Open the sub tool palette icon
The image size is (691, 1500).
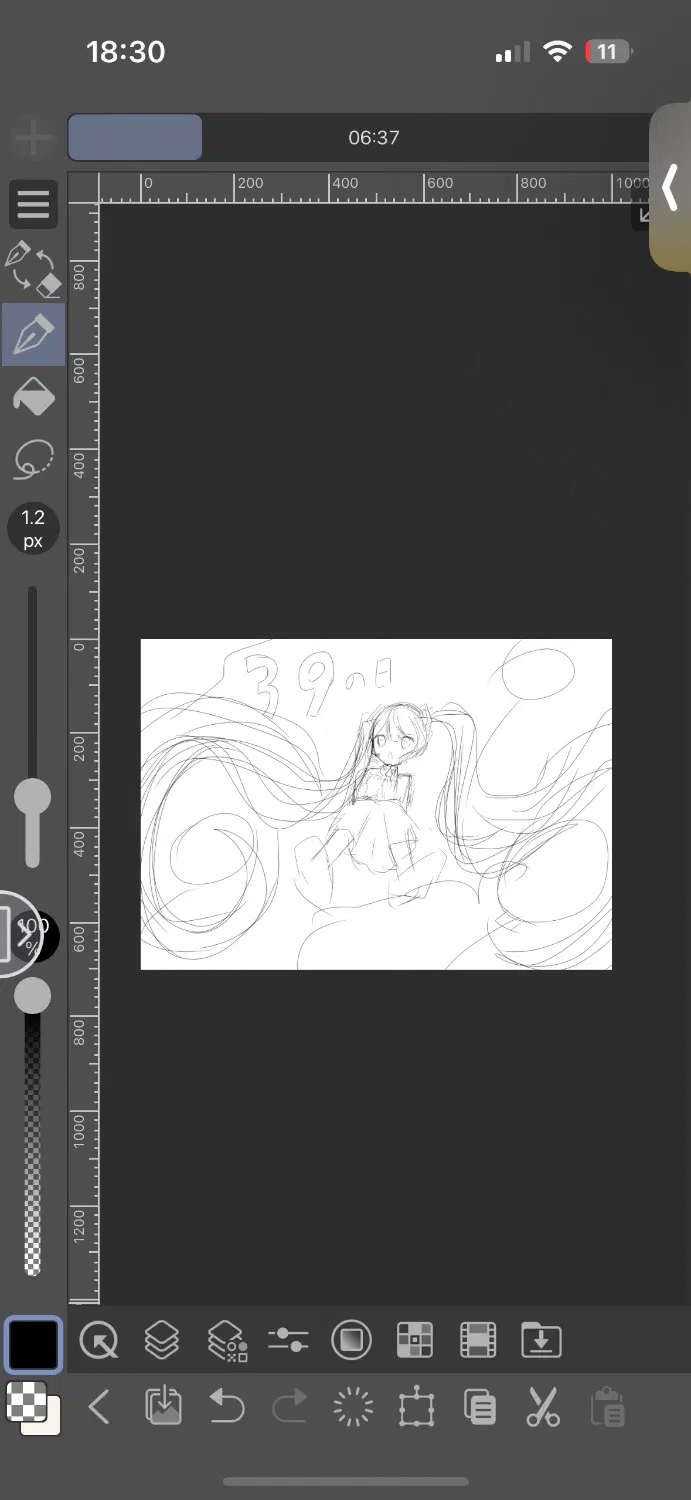tap(99, 1339)
